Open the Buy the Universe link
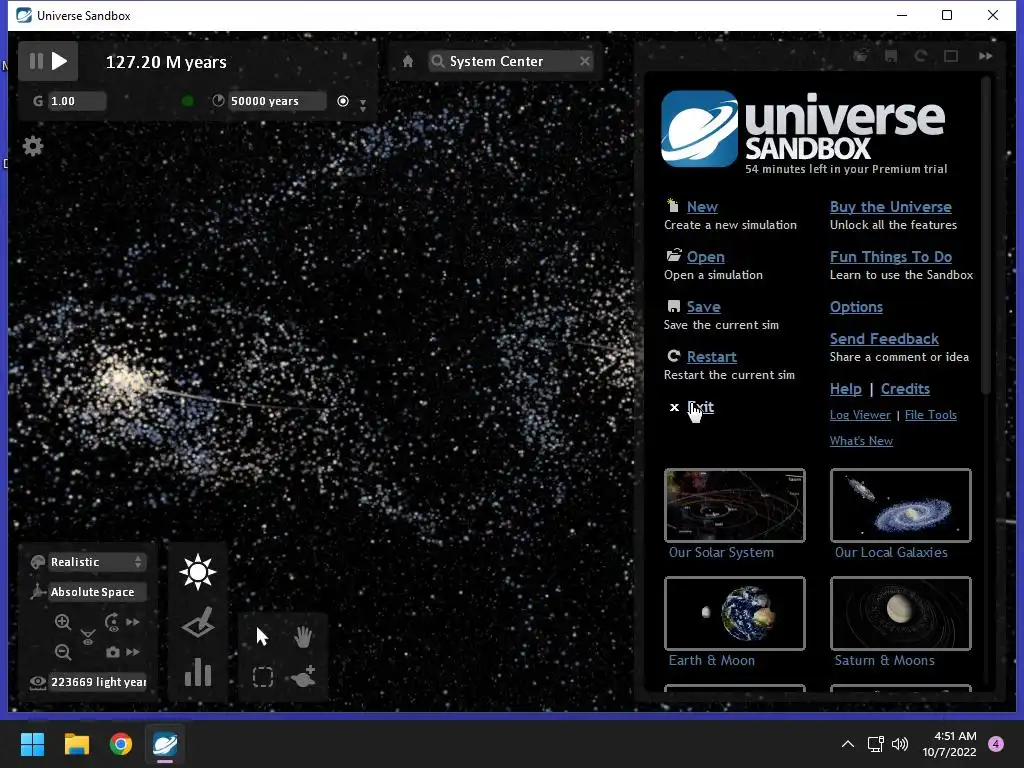Viewport: 1024px width, 768px height. click(x=890, y=206)
